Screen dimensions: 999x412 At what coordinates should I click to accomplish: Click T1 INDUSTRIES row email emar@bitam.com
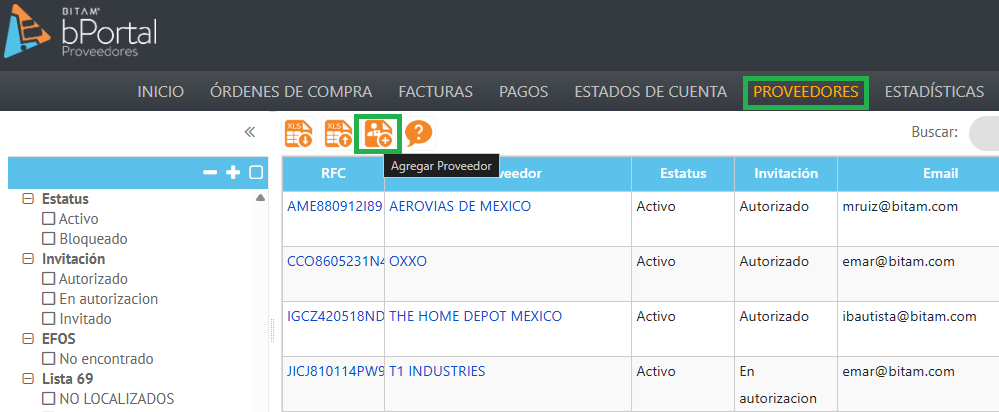[x=898, y=371]
